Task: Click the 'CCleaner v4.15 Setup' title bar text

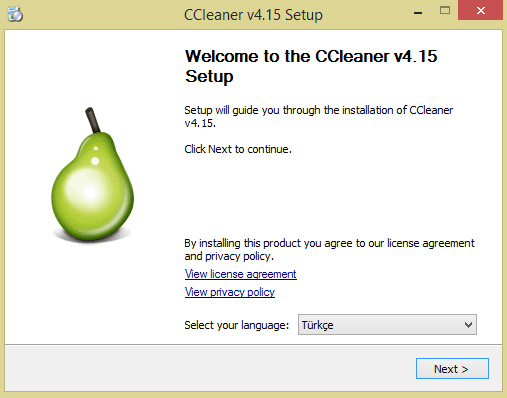Action: pyautogui.click(x=253, y=15)
